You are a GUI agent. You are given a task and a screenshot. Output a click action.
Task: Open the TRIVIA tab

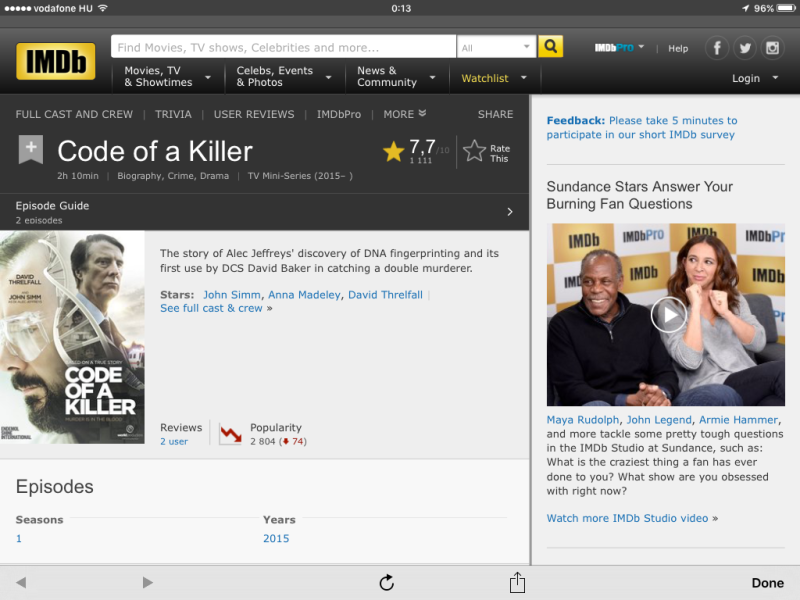(173, 114)
